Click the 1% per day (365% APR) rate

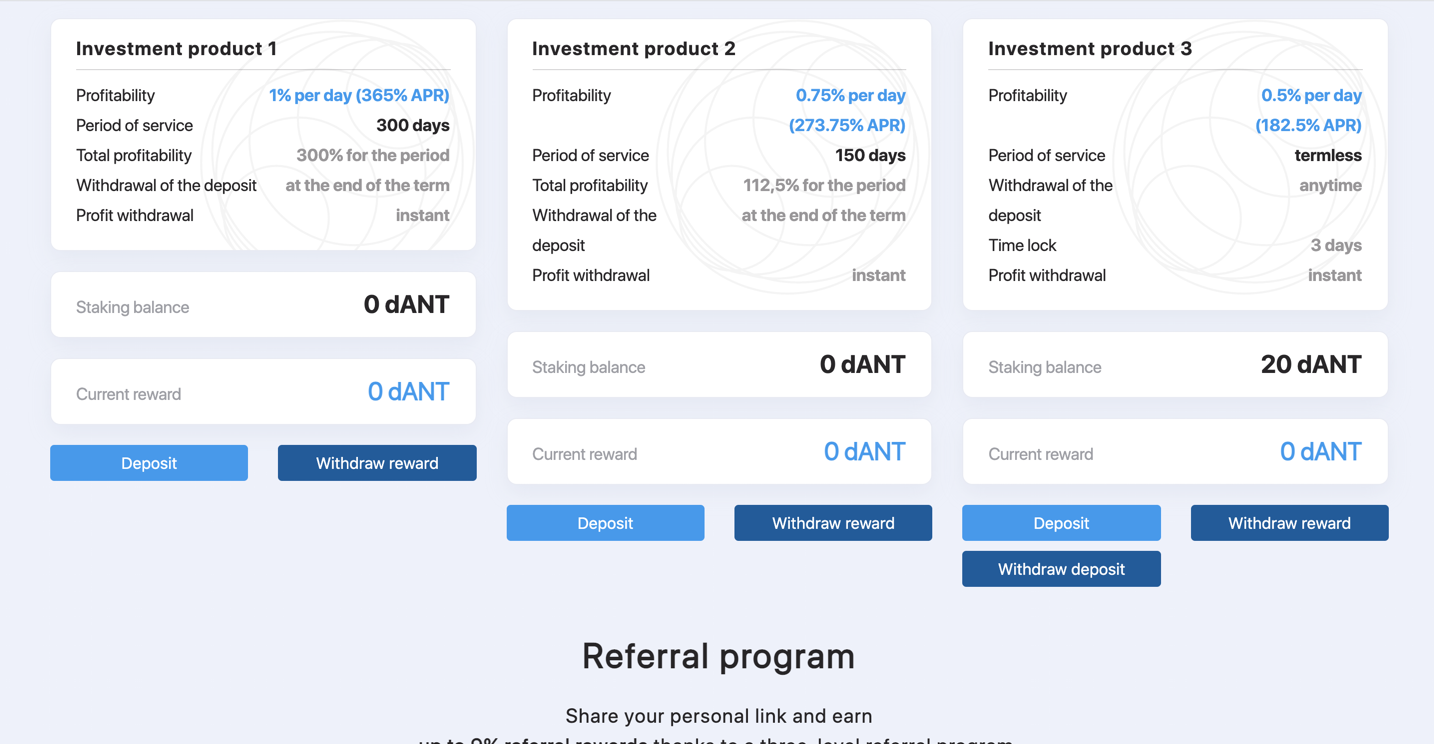pos(359,95)
